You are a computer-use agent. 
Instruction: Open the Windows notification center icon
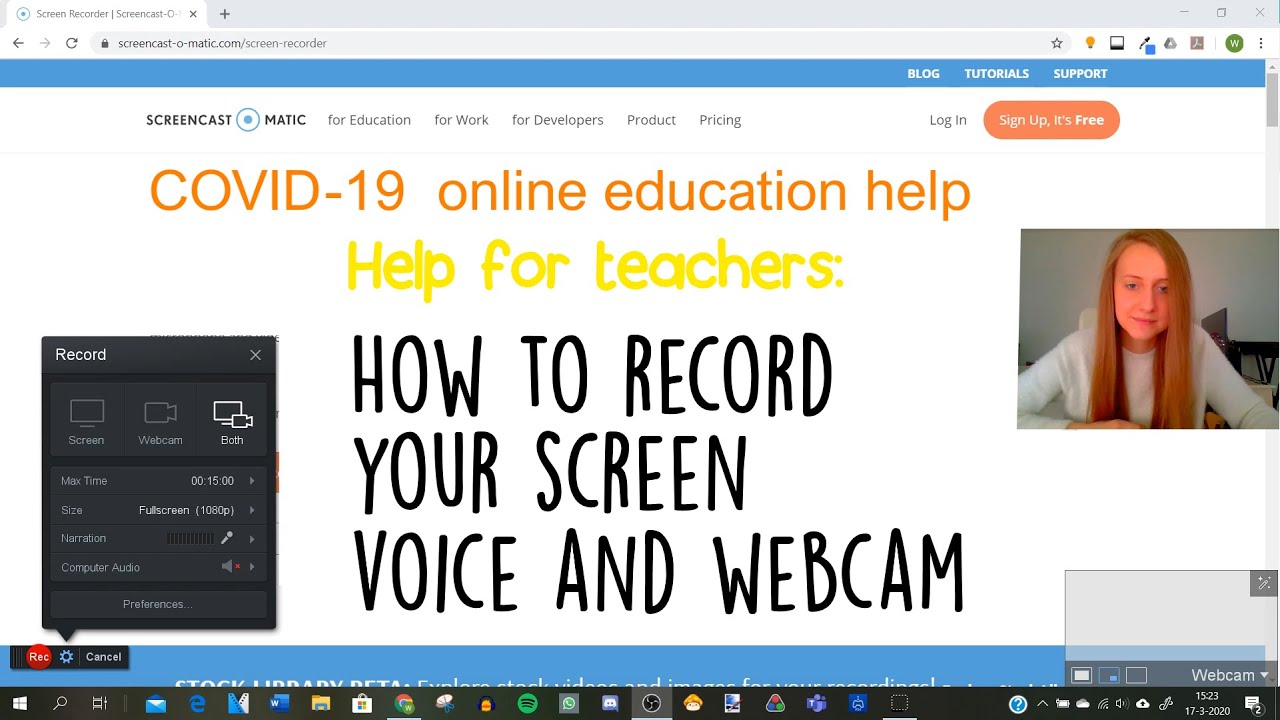click(x=1253, y=704)
